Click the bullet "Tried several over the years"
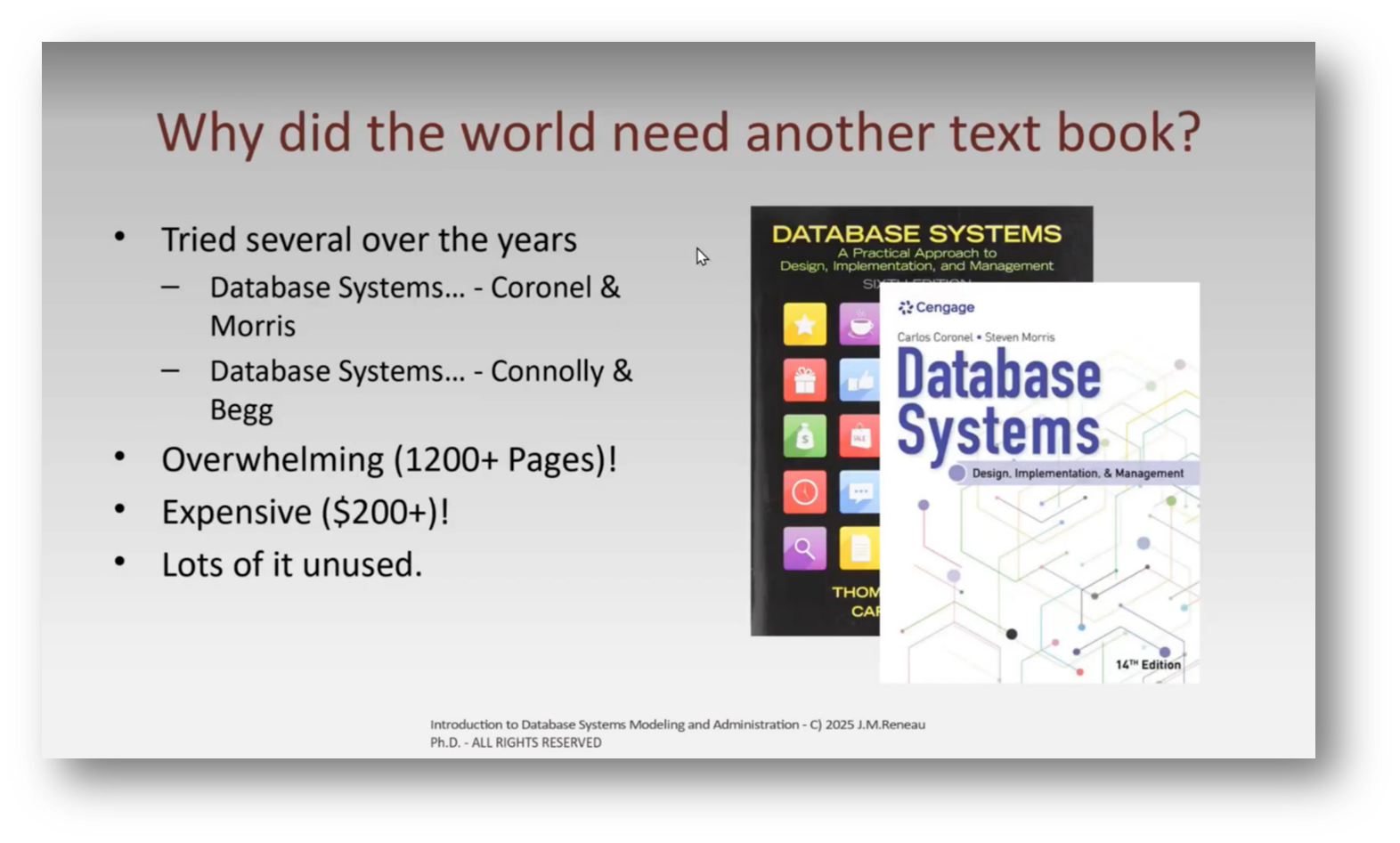The image size is (1400, 843). point(369,239)
